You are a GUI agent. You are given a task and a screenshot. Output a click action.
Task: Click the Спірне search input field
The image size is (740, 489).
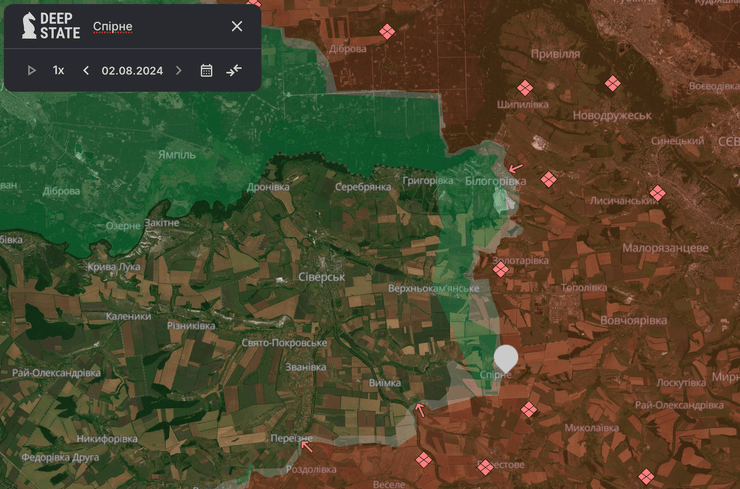pyautogui.click(x=150, y=26)
